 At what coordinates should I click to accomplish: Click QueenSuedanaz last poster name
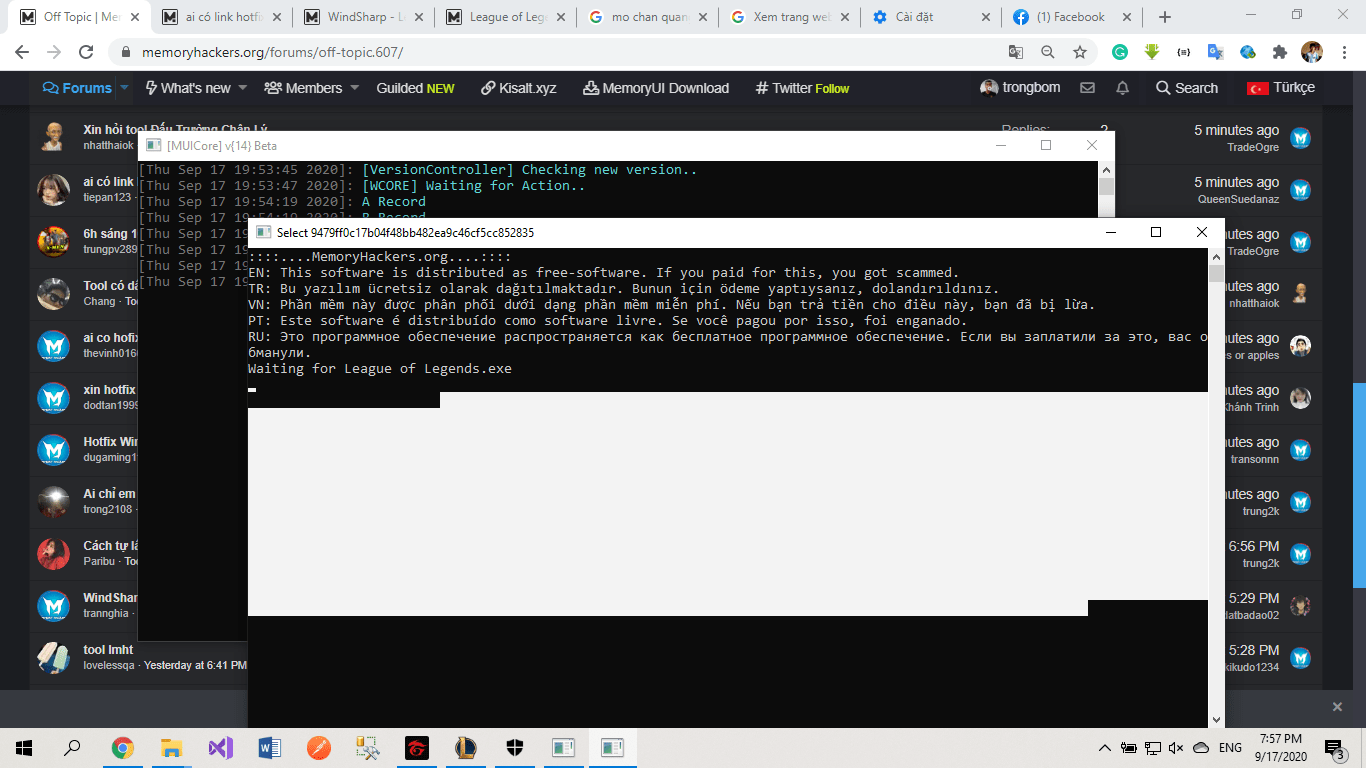click(1238, 199)
